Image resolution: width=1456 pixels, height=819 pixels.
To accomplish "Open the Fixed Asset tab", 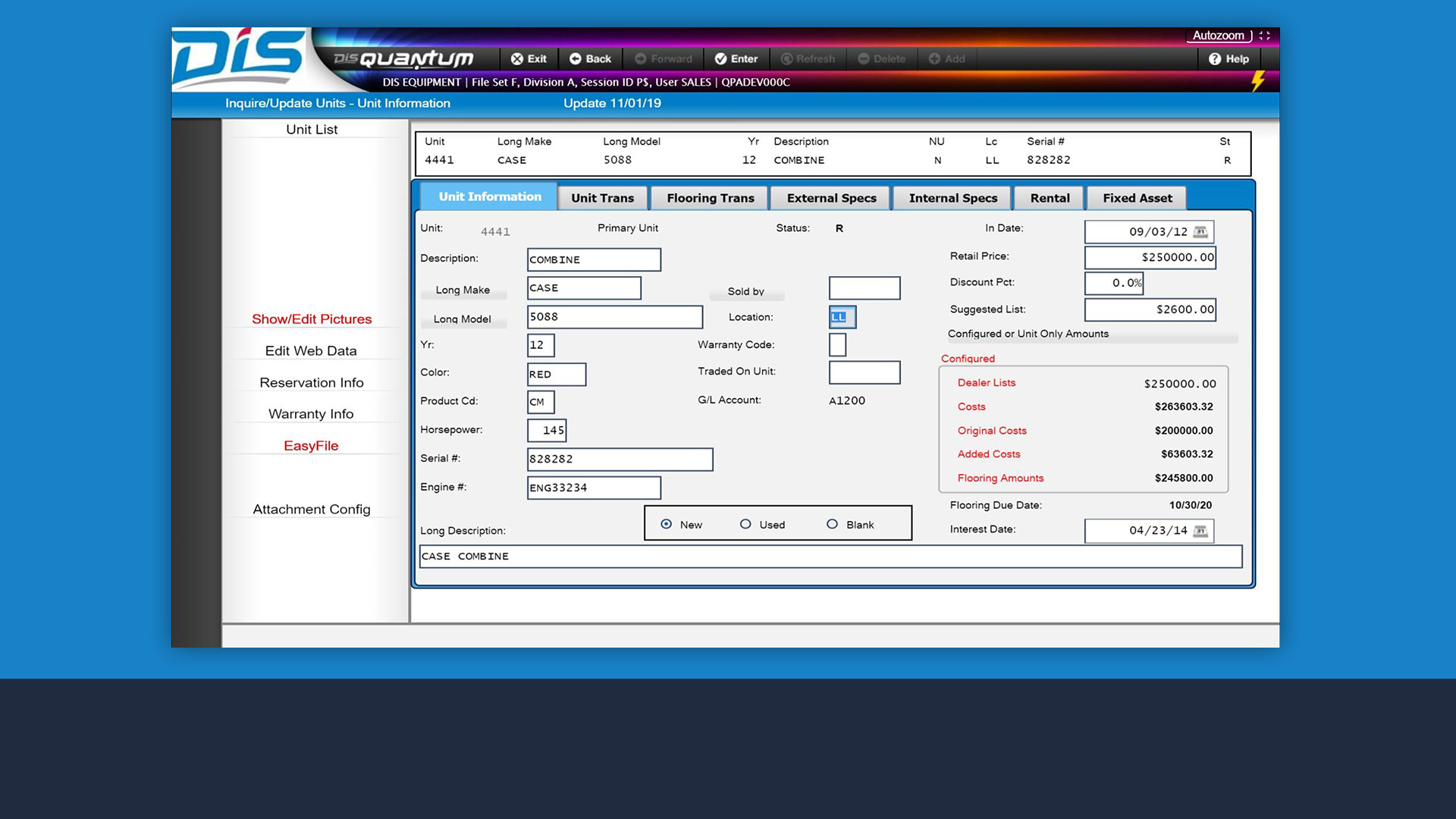I will click(x=1137, y=198).
